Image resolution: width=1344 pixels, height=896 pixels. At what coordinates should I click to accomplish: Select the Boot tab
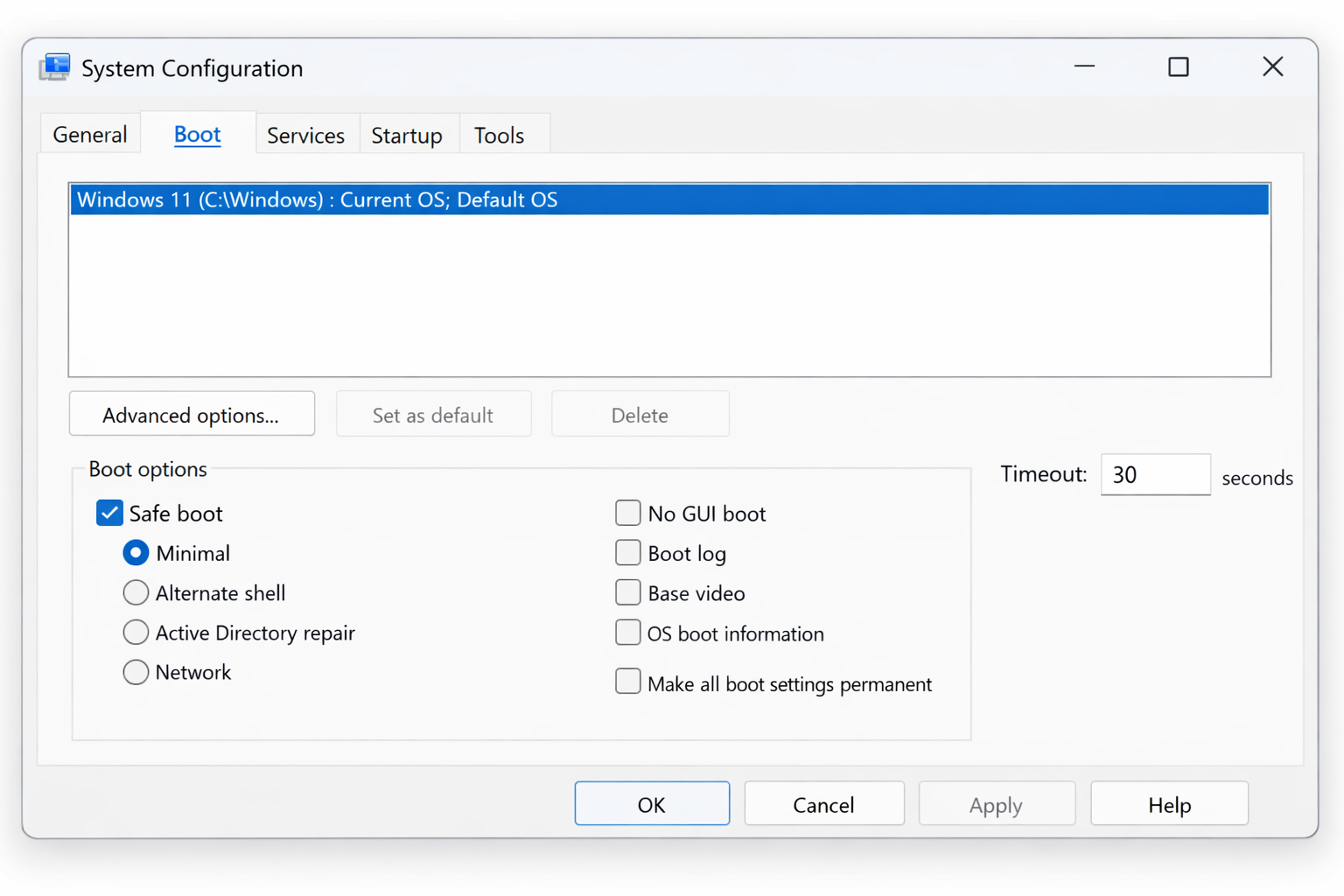click(x=198, y=134)
